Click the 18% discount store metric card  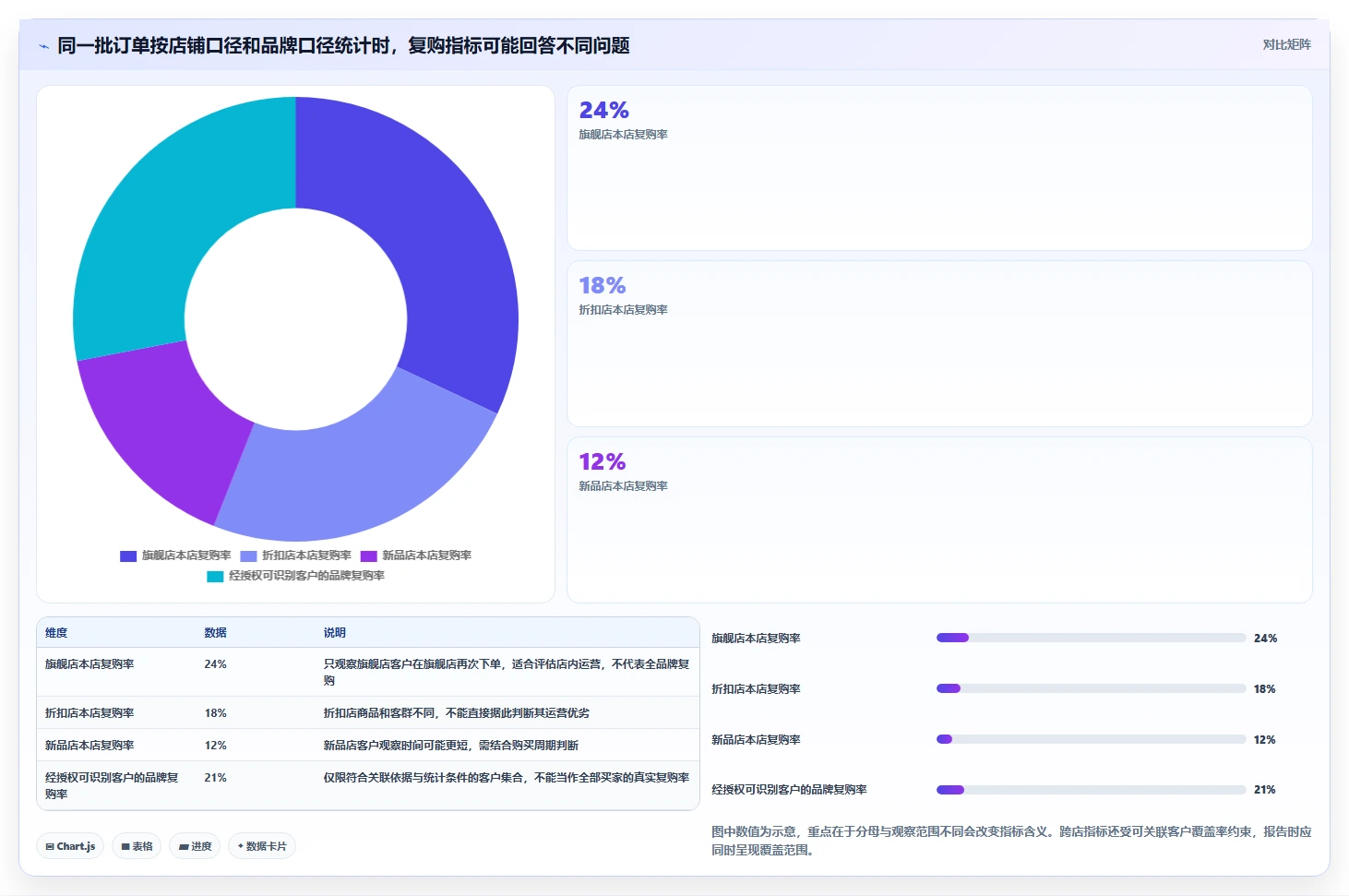(x=939, y=344)
